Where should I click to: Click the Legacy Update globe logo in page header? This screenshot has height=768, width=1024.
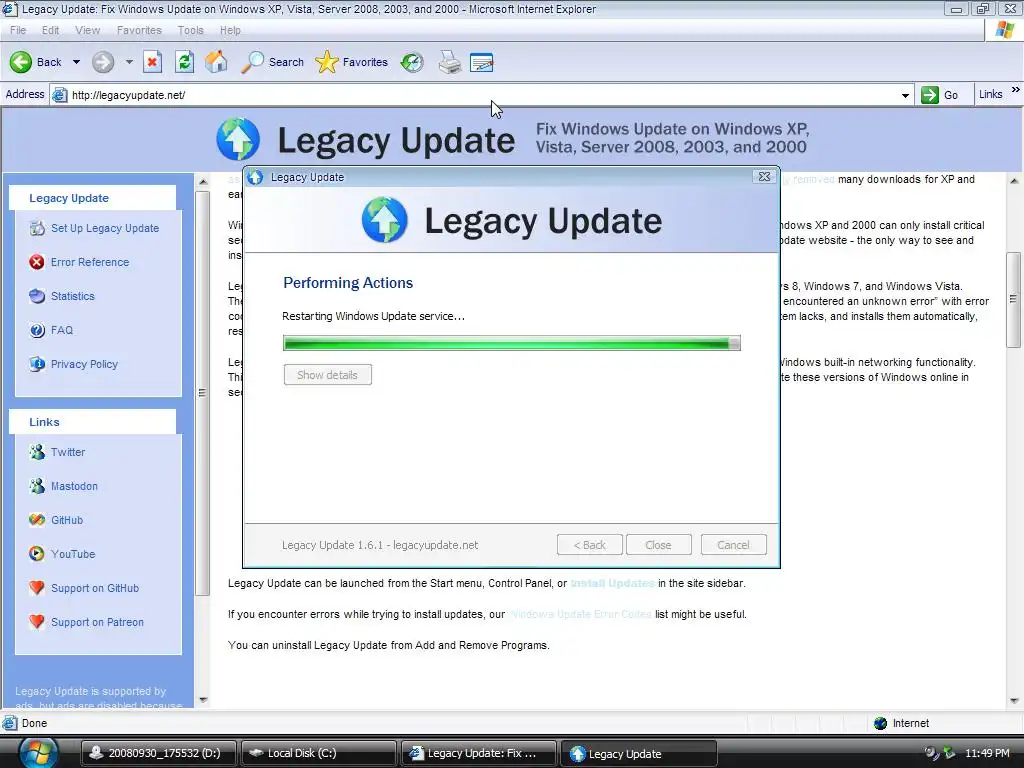pyautogui.click(x=238, y=139)
